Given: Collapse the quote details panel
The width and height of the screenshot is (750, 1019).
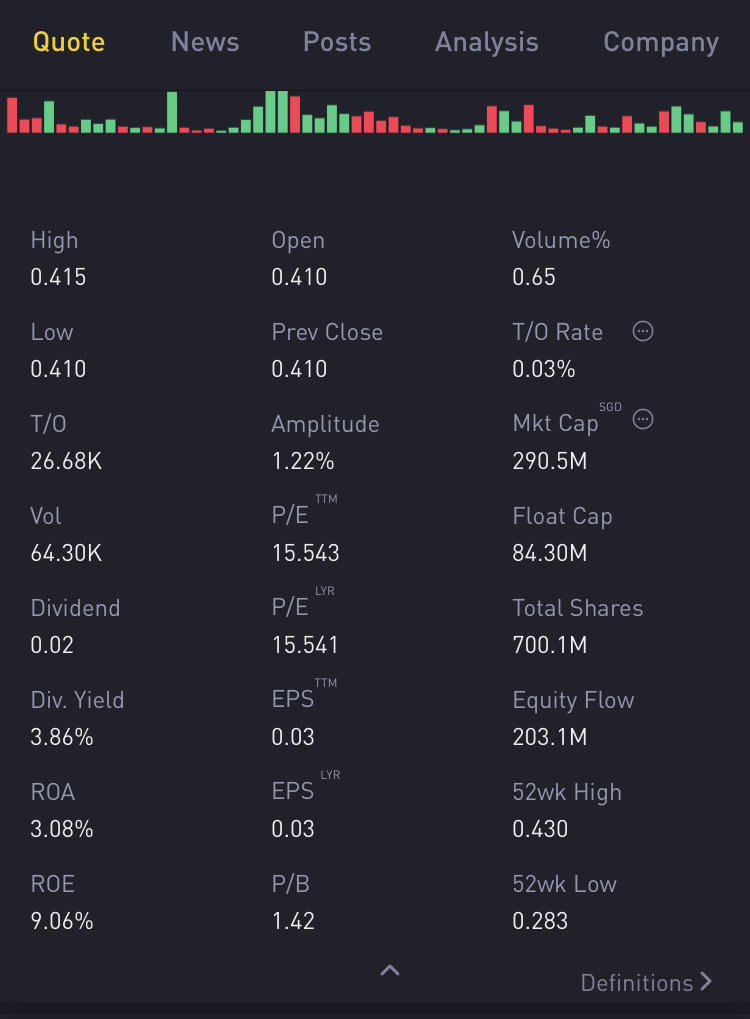Looking at the screenshot, I should point(390,970).
